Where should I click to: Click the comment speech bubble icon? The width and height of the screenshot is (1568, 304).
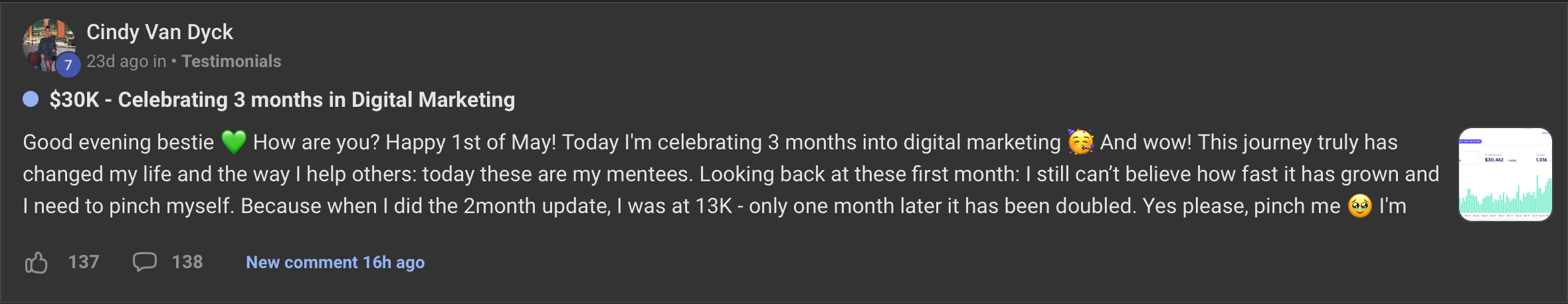point(144,262)
